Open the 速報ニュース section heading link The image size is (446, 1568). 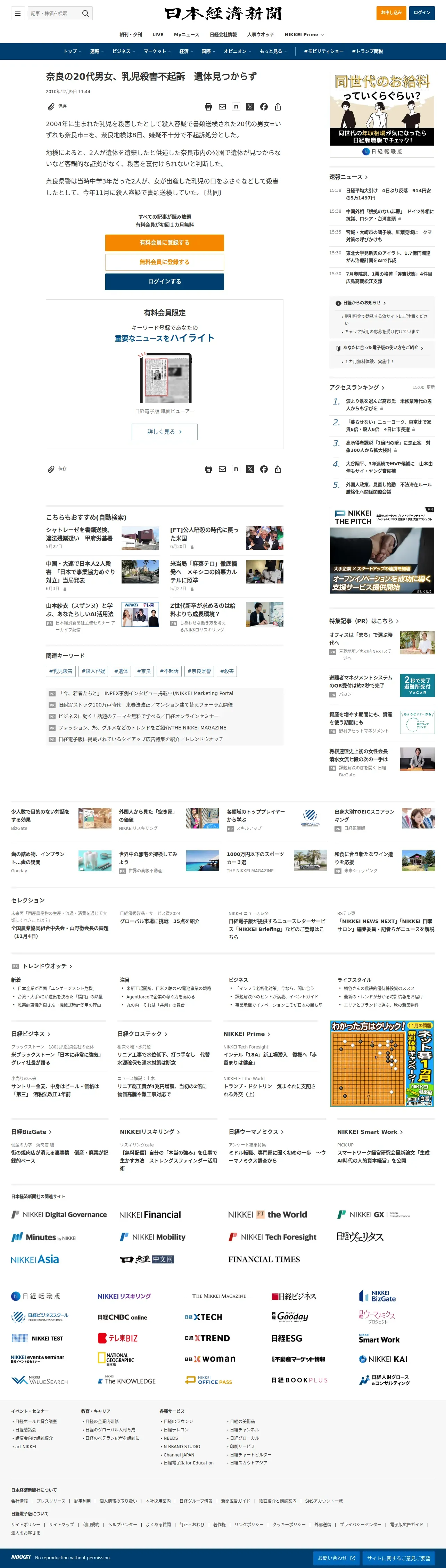tap(349, 177)
